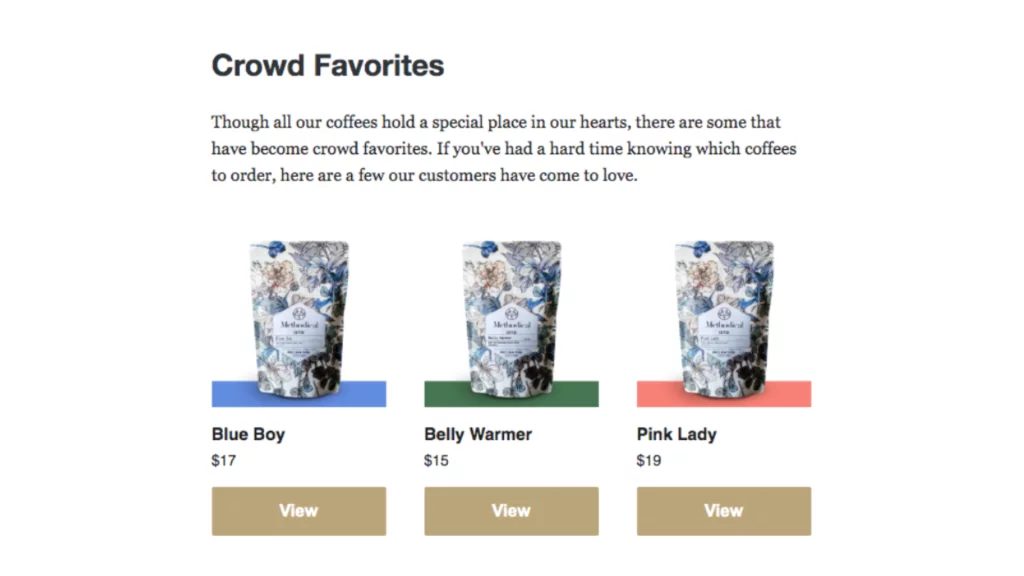Click the $17 price for Blue Boy

pyautogui.click(x=223, y=460)
